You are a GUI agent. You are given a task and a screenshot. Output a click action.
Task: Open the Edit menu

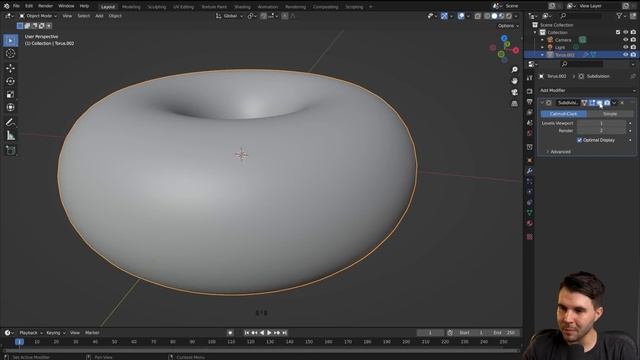click(x=29, y=6)
